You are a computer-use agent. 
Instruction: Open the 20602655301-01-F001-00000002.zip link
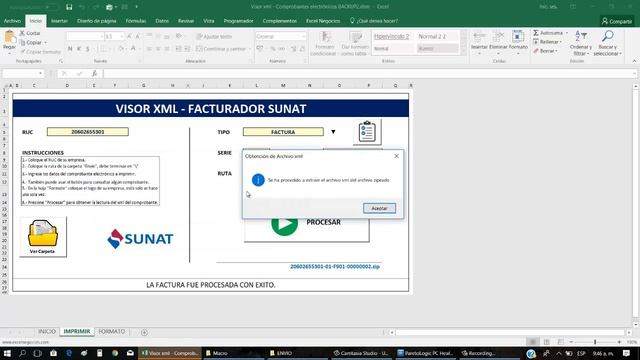pos(335,267)
